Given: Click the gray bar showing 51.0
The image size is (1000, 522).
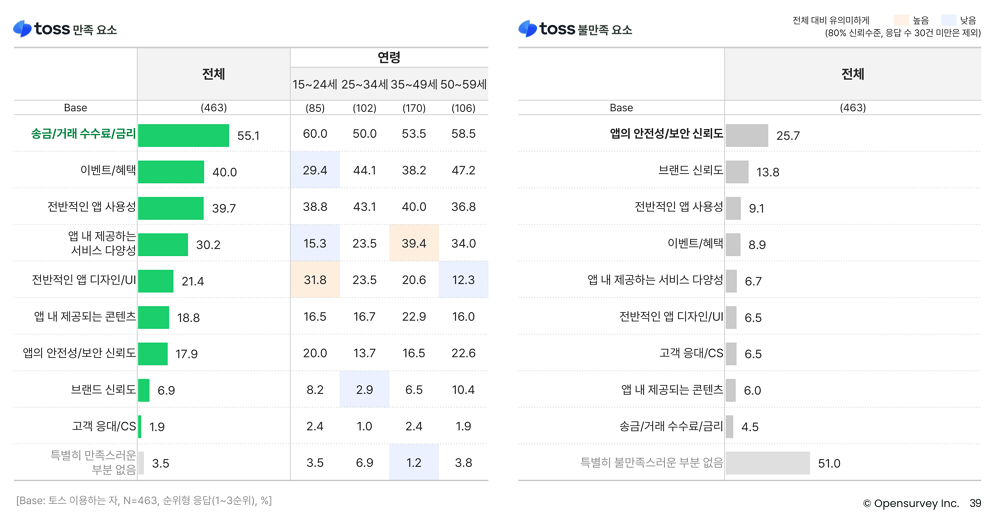Looking at the screenshot, I should click(767, 463).
